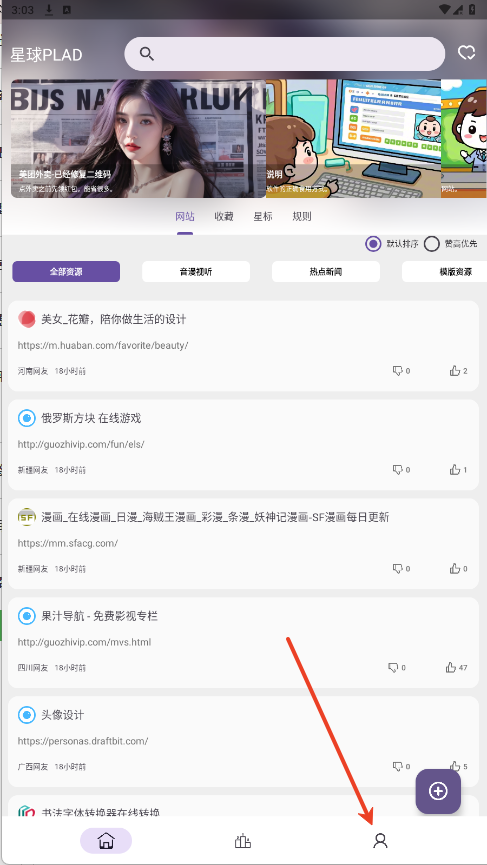Tap the floating add plus button
Image resolution: width=487 pixels, height=865 pixels.
[x=438, y=791]
